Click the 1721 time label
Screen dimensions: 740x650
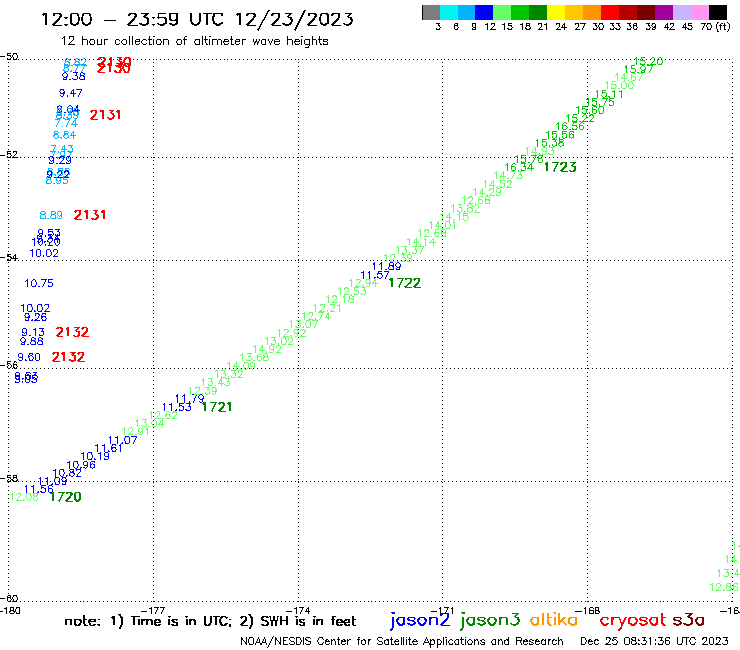[217, 407]
